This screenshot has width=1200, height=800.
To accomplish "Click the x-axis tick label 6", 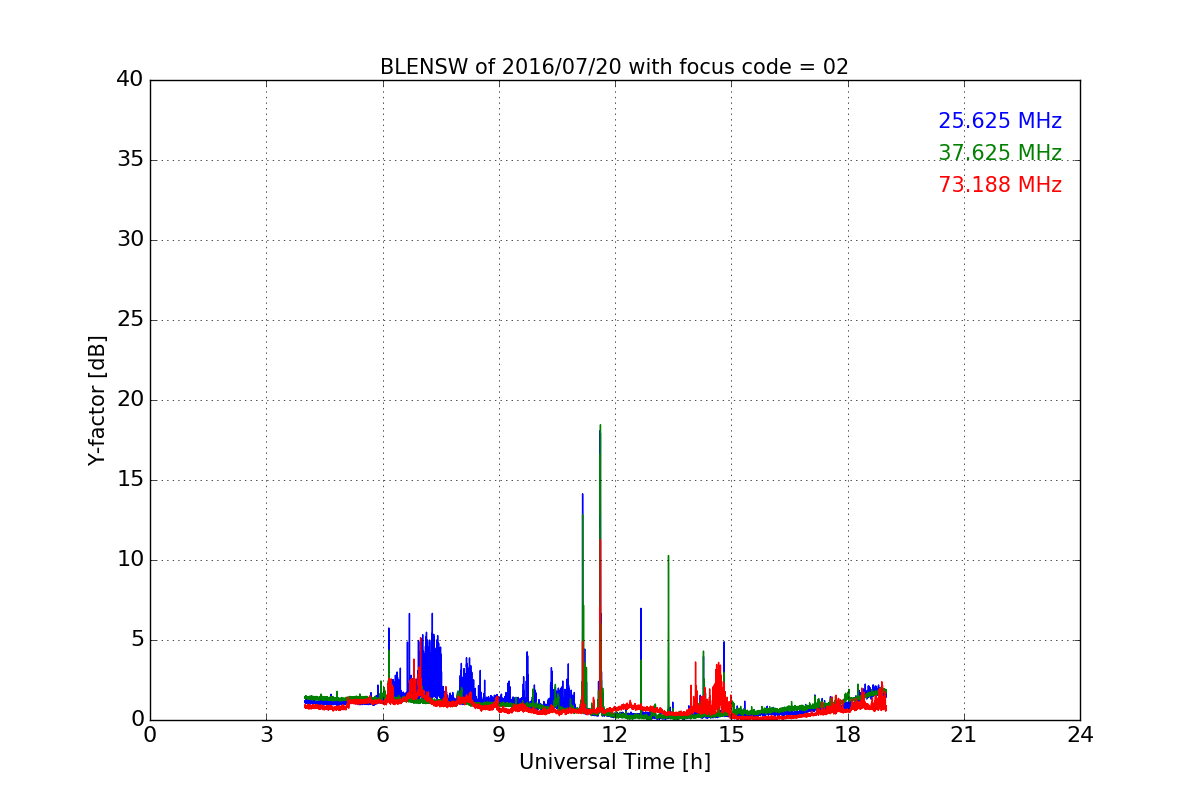I will point(382,734).
